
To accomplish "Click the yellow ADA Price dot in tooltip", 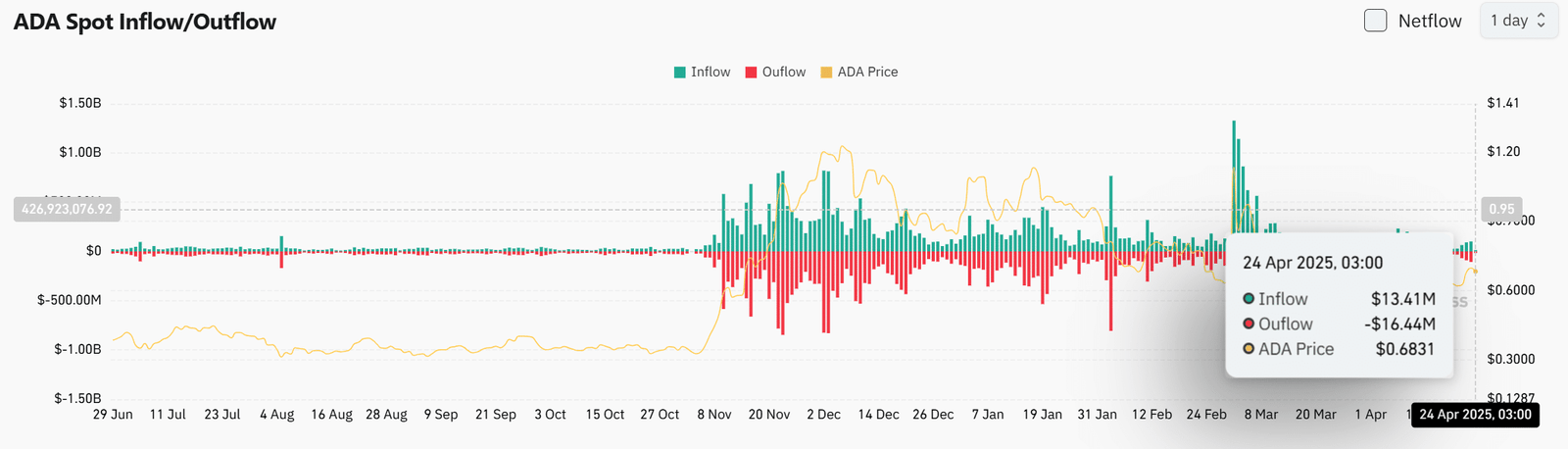I will click(1249, 349).
